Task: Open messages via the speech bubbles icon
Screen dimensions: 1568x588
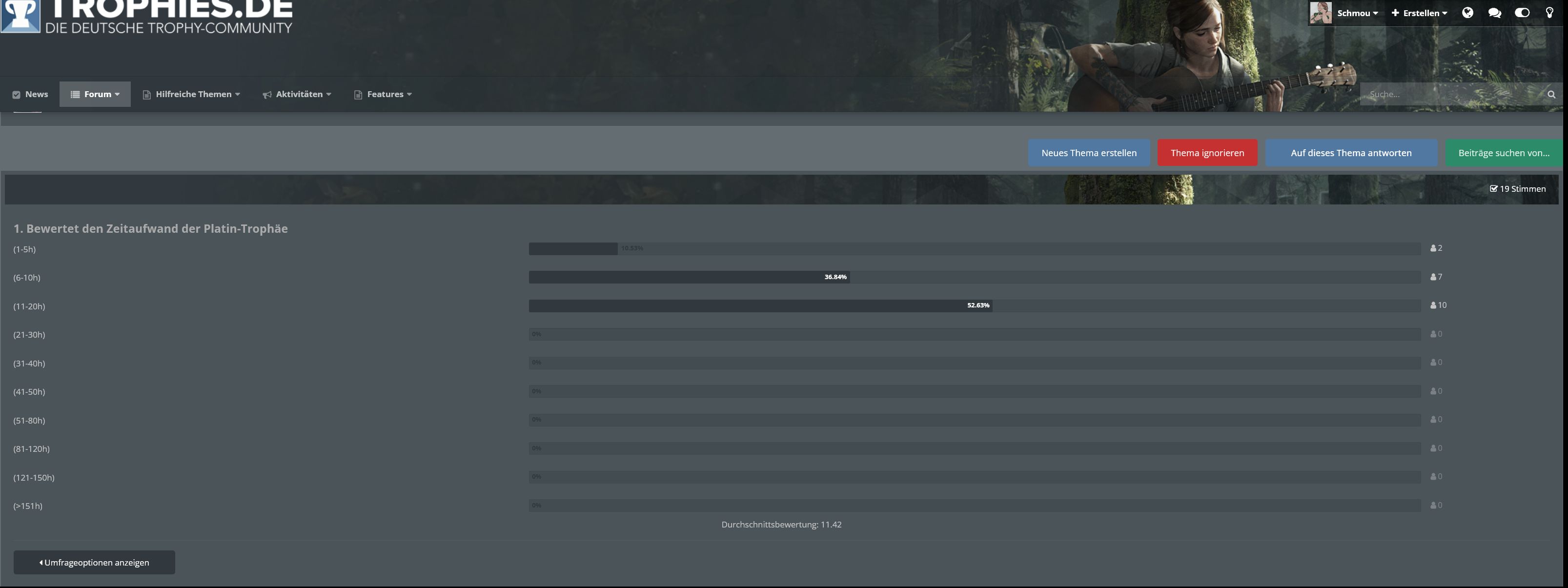Action: click(1494, 13)
